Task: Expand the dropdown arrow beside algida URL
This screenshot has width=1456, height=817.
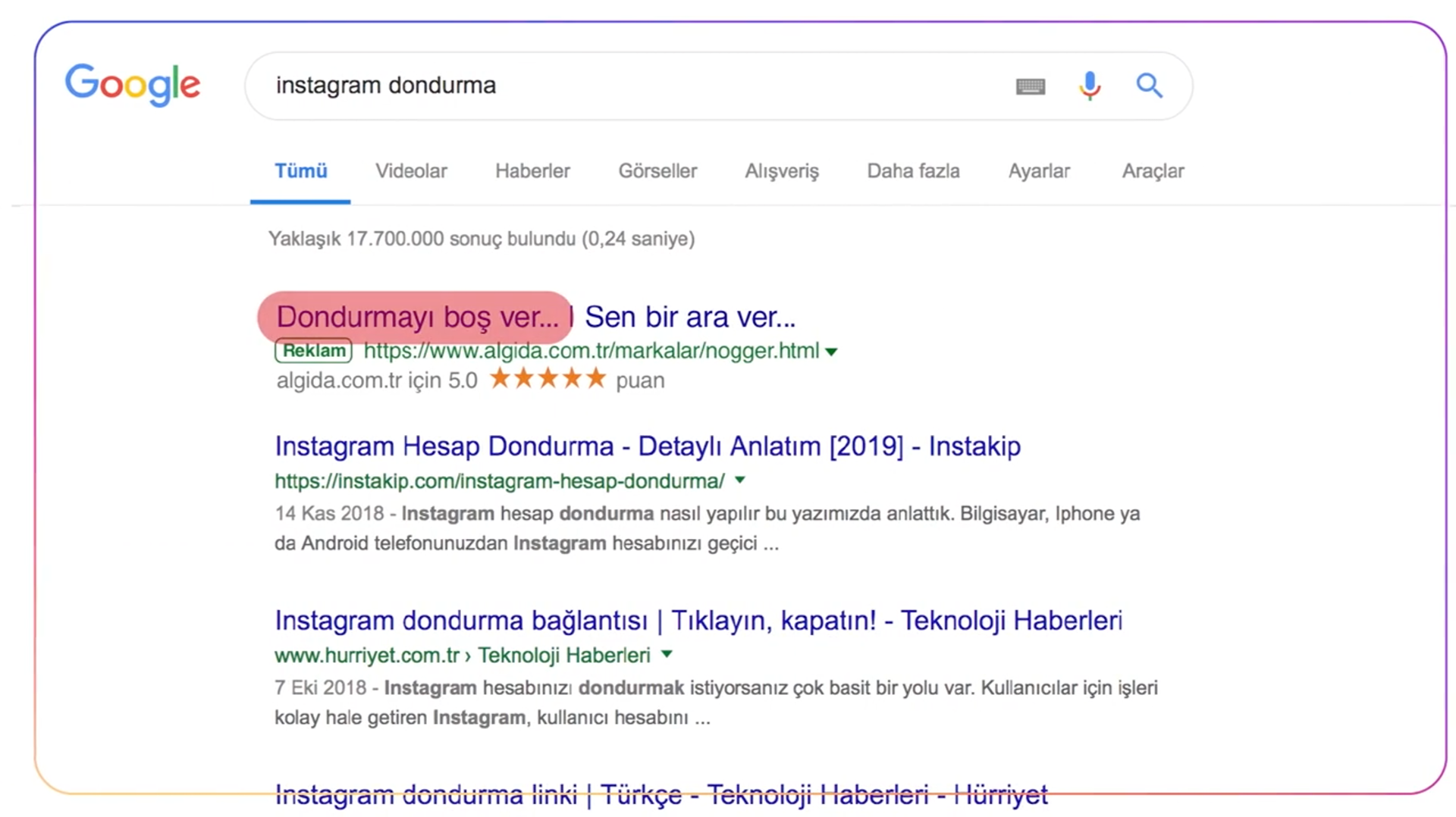Action: (x=831, y=352)
